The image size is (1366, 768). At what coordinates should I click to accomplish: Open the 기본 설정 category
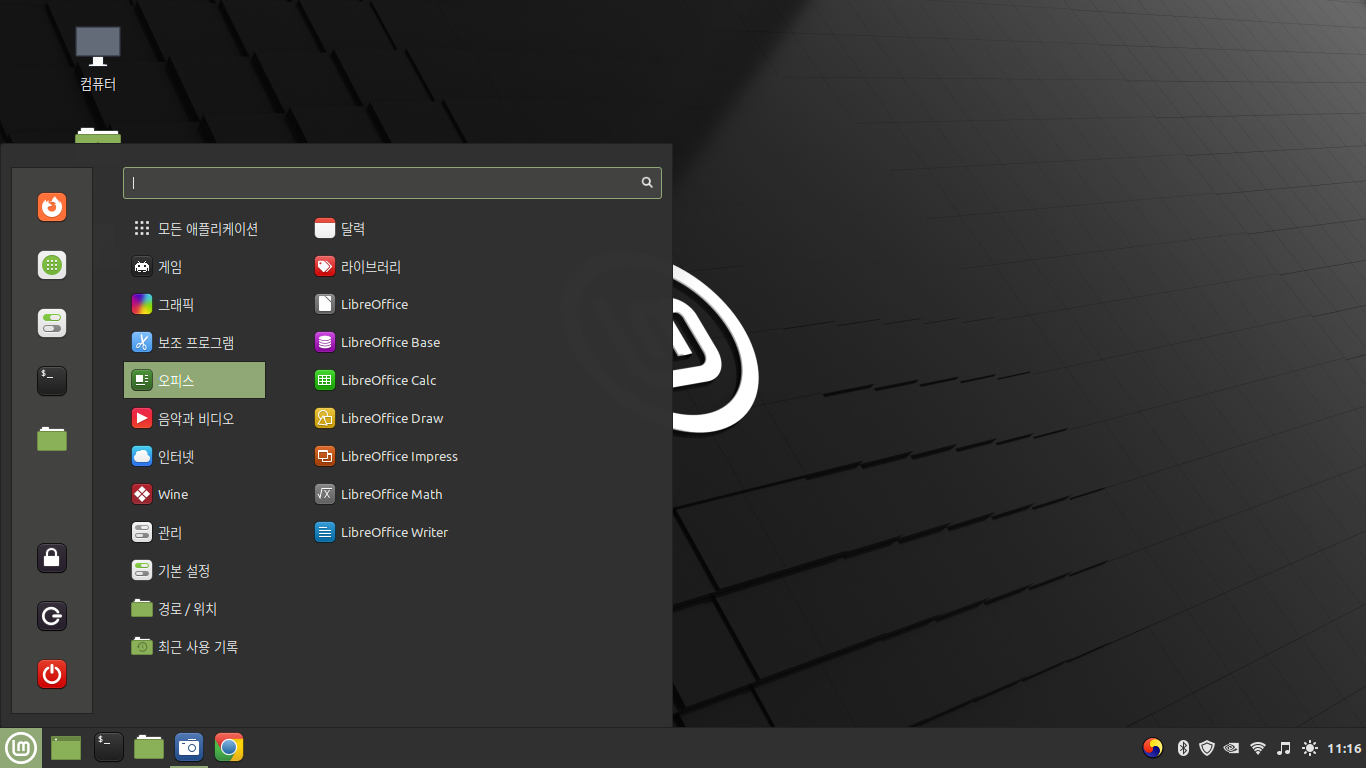click(x=194, y=571)
